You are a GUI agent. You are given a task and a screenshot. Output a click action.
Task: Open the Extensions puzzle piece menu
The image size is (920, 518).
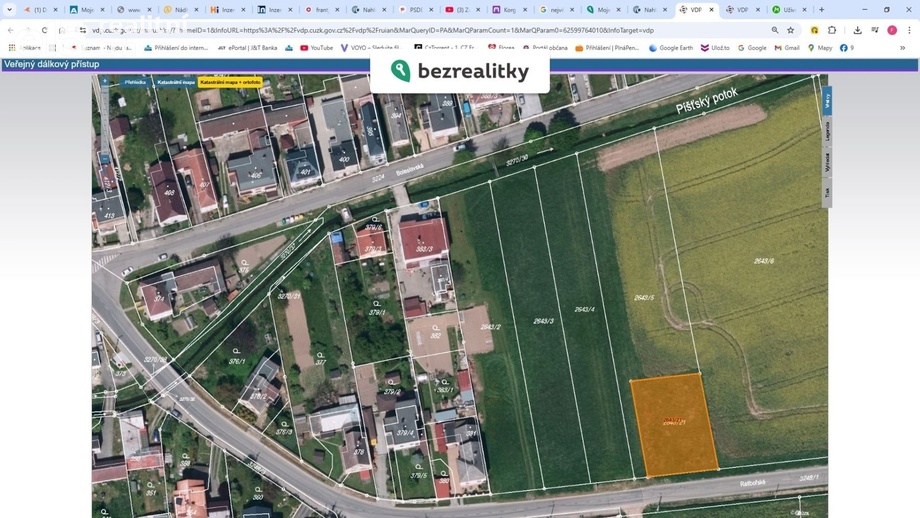point(832,30)
